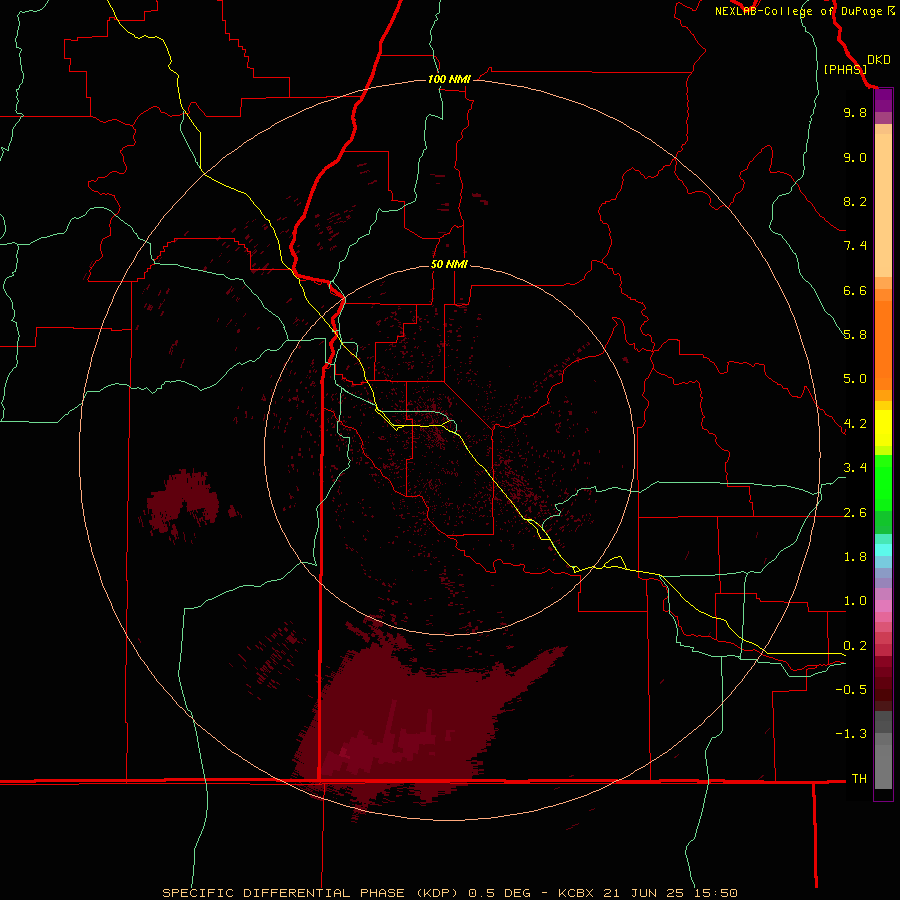The width and height of the screenshot is (900, 900).
Task: Click the "21 JUN 25 15:50" timestamp
Action: click(x=670, y=893)
